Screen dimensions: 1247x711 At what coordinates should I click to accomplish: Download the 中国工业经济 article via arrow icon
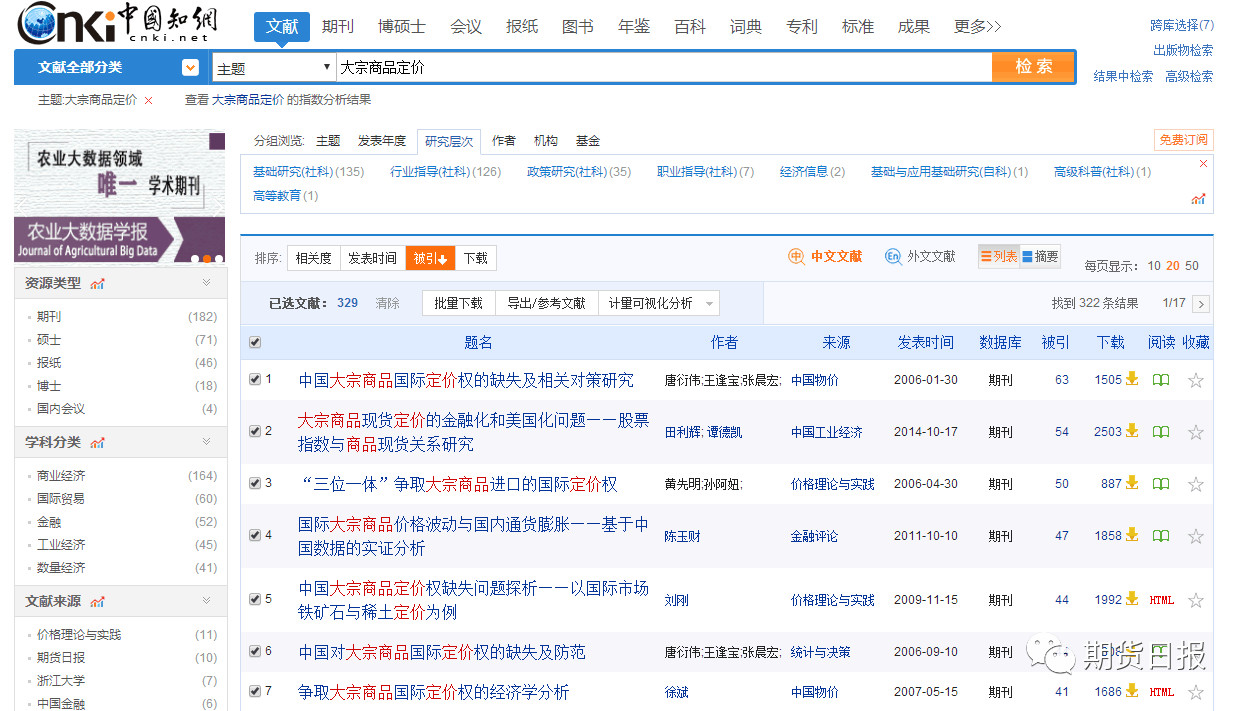[1132, 431]
